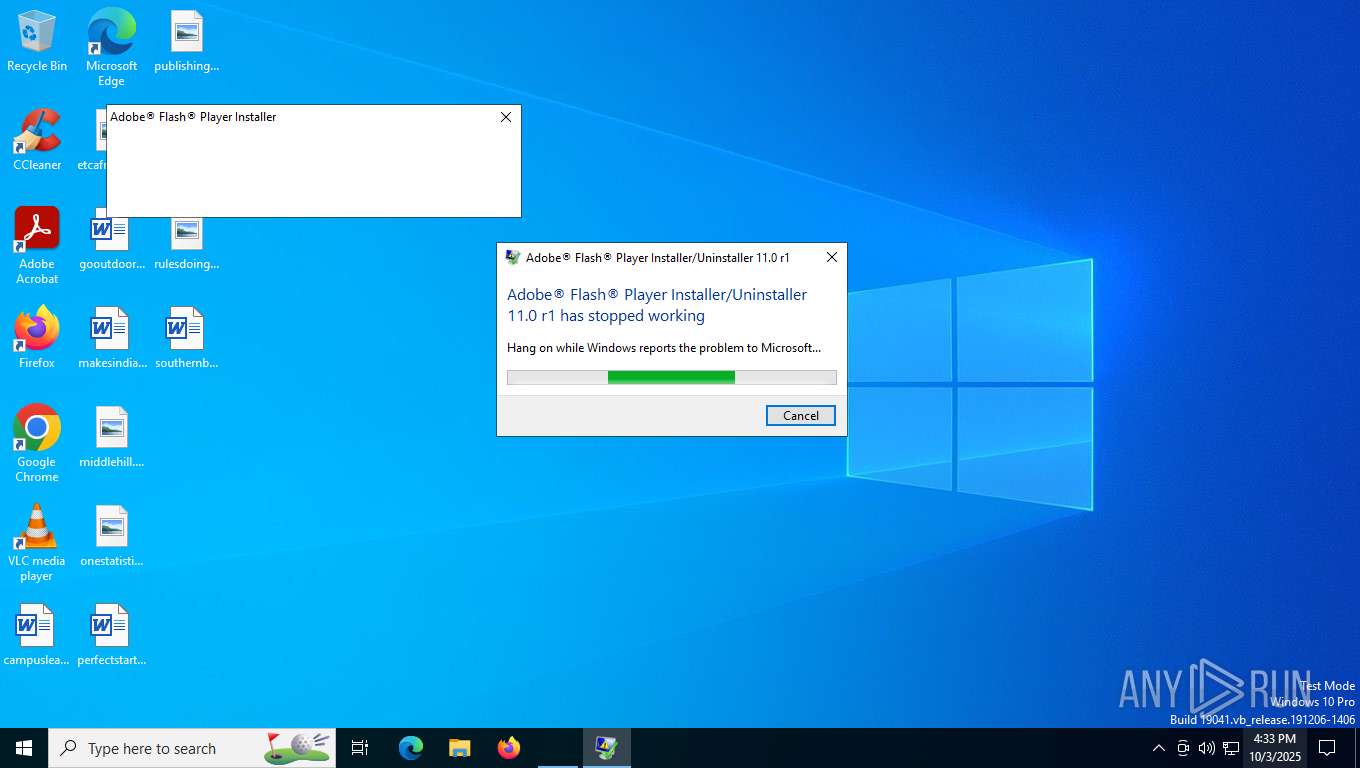
Task: Click the taskbar clock showing 4:33 PM
Action: pyautogui.click(x=1274, y=748)
